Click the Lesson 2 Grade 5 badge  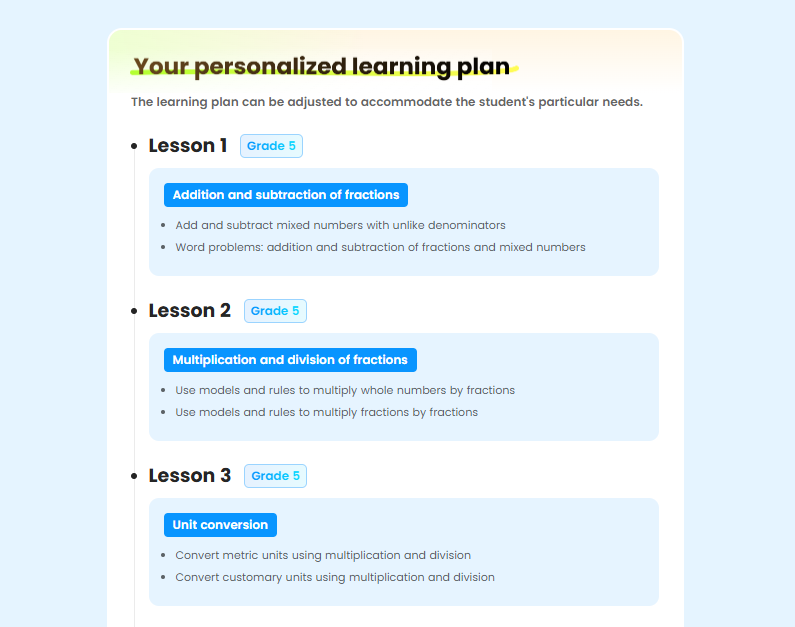(275, 311)
